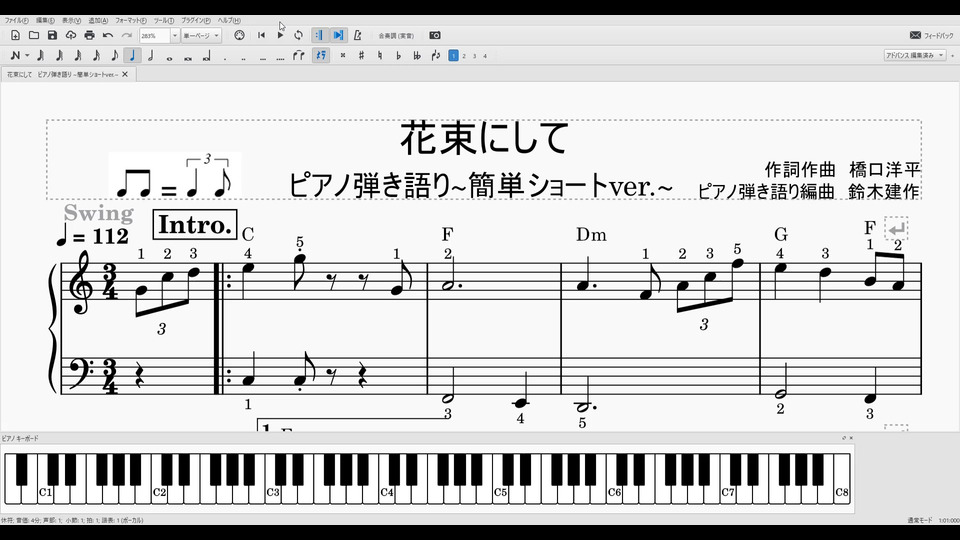
Task: Open the 編集 (Edit) menu
Action: pos(45,20)
